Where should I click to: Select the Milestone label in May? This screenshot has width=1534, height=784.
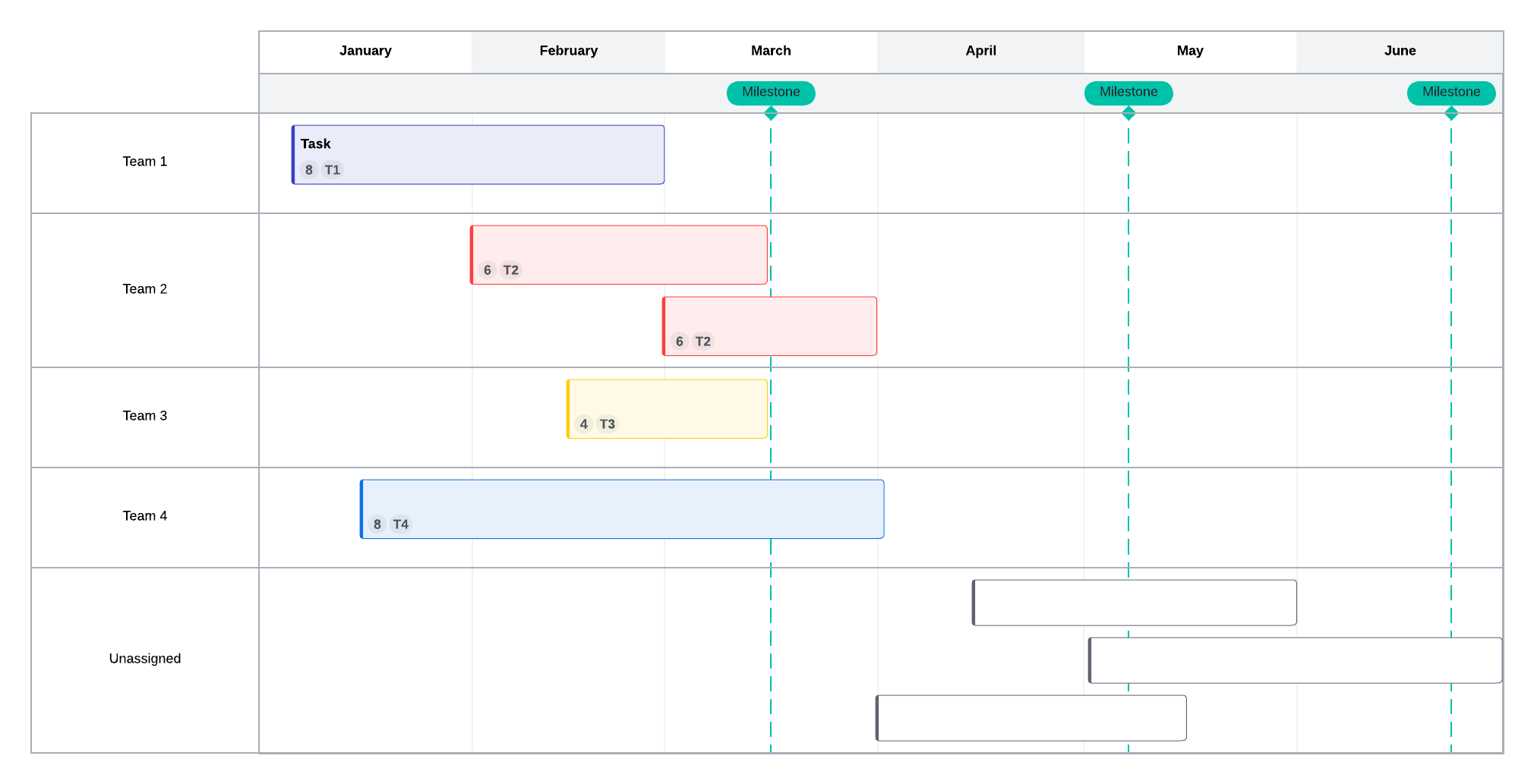coord(1128,93)
